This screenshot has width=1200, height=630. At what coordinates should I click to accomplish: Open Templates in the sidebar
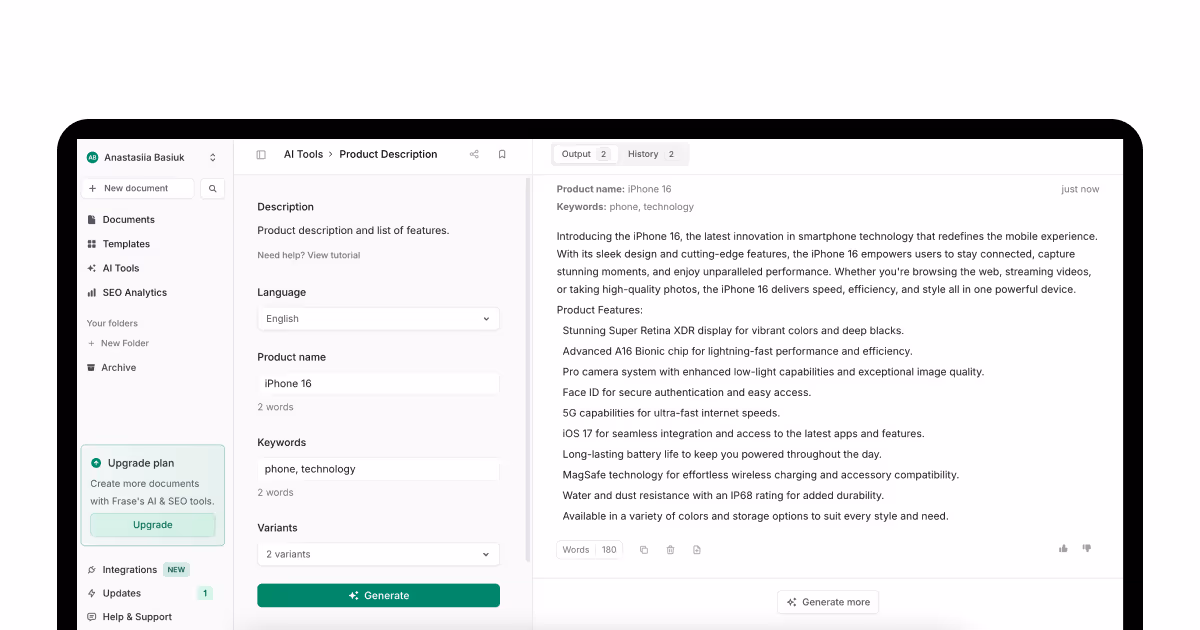[126, 244]
